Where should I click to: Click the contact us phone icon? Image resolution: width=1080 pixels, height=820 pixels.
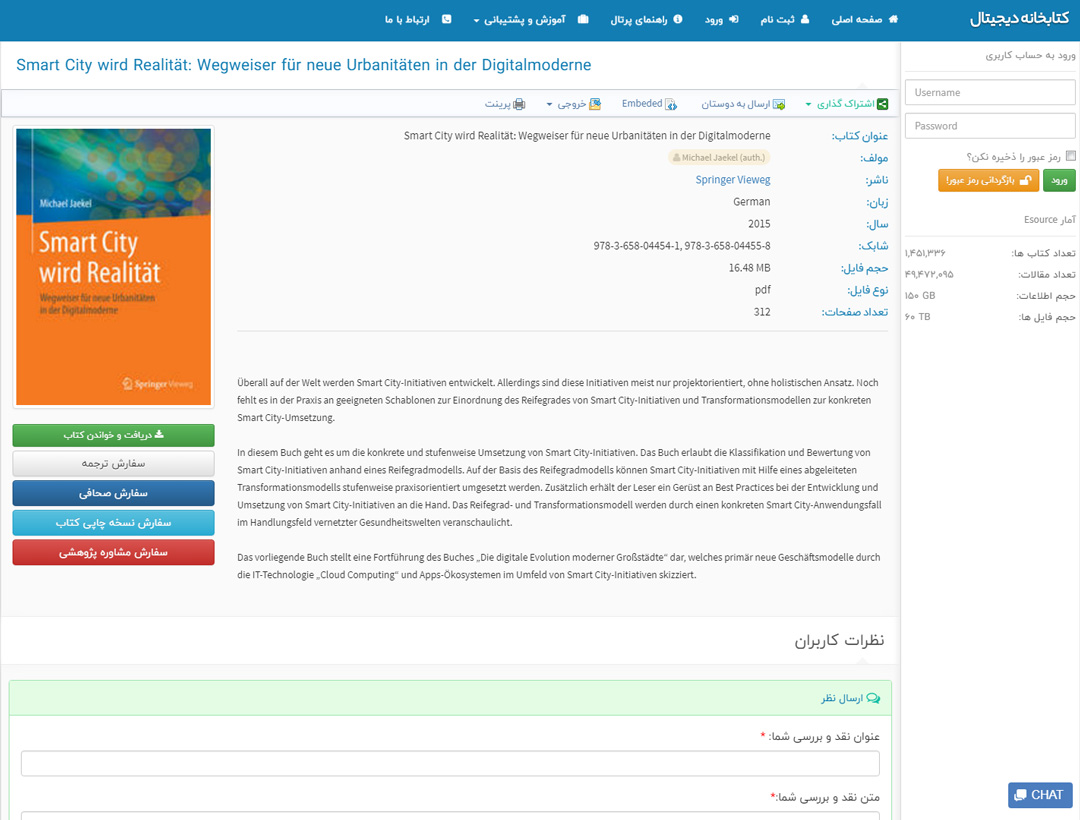click(x=446, y=19)
